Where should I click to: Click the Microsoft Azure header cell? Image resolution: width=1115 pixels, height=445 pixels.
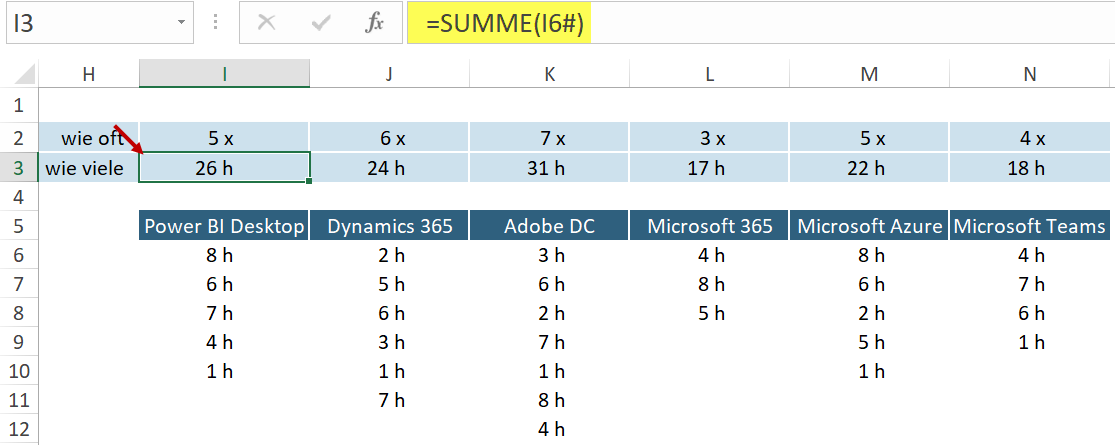pos(869,226)
